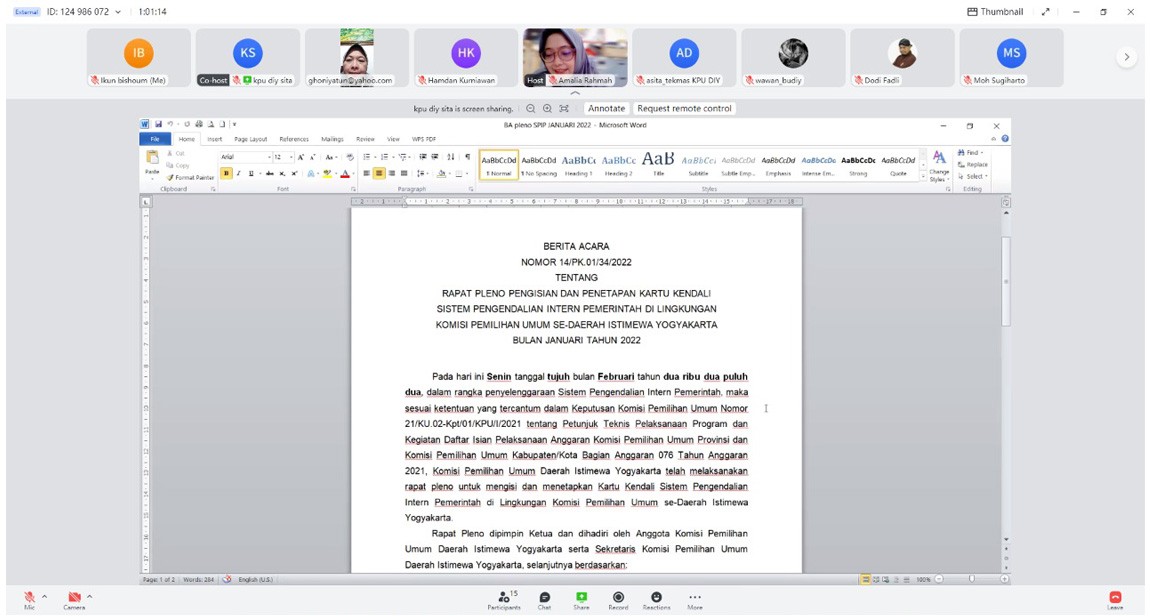Open the Page Layout ribbon tab
The height and width of the screenshot is (616, 1150).
click(250, 139)
